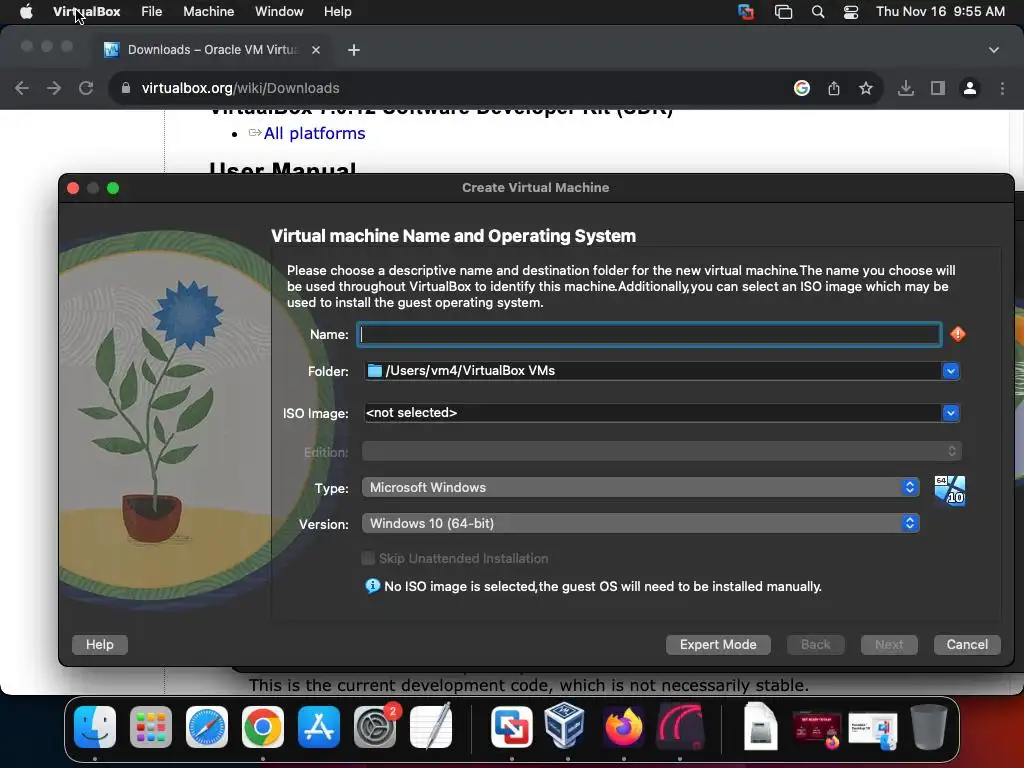
Task: Open Spotlight search in menu bar
Action: tap(818, 12)
